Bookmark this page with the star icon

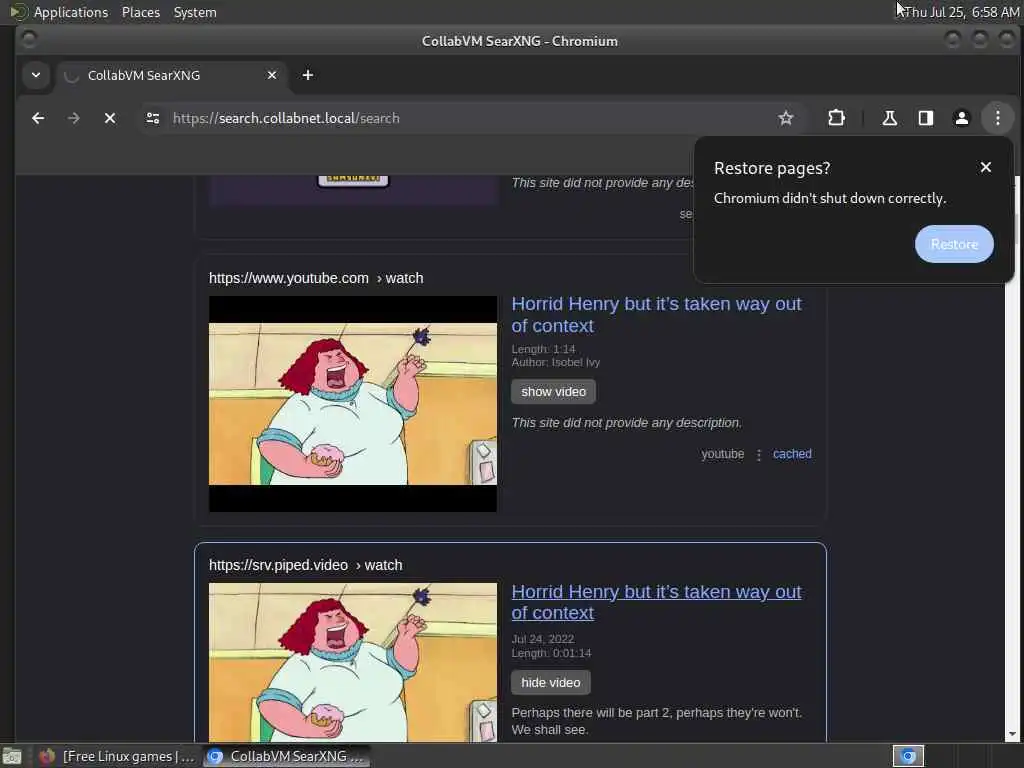click(x=786, y=118)
